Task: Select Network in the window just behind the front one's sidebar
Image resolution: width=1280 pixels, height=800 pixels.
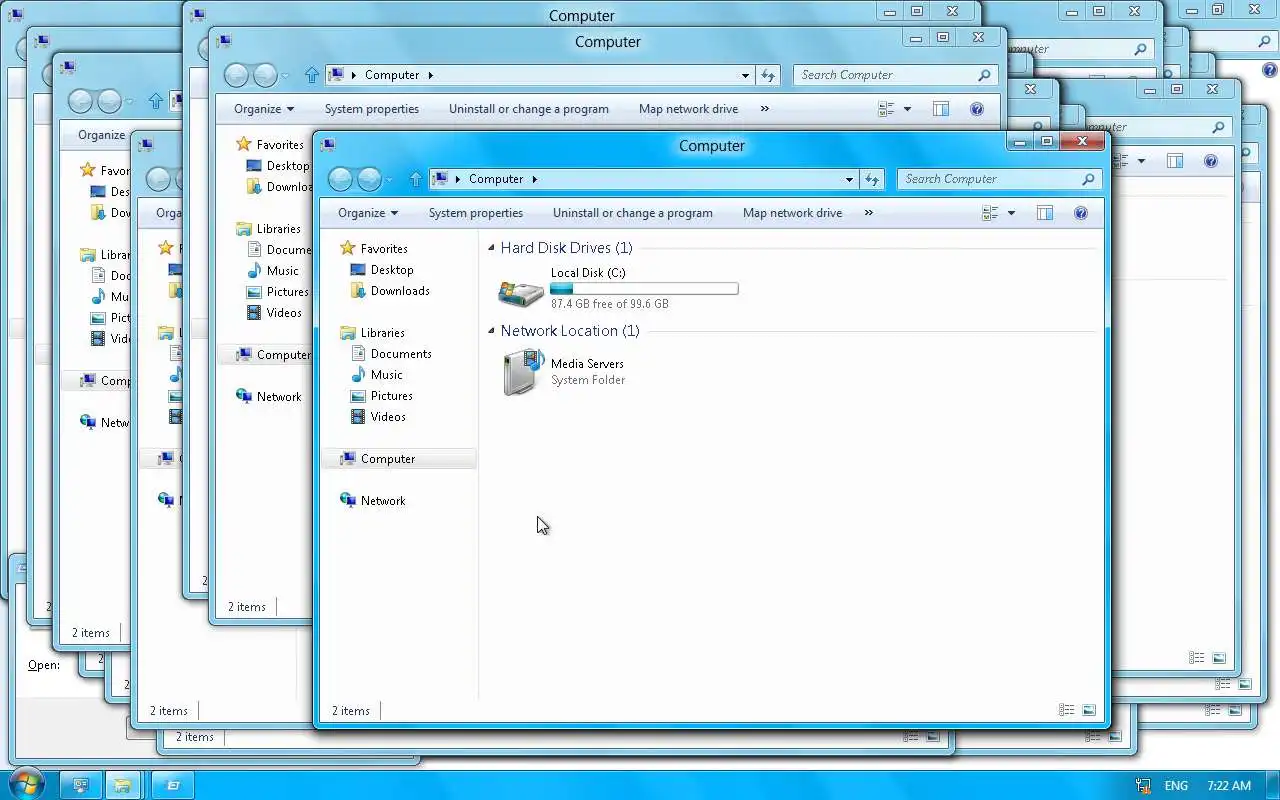Action: (x=279, y=397)
